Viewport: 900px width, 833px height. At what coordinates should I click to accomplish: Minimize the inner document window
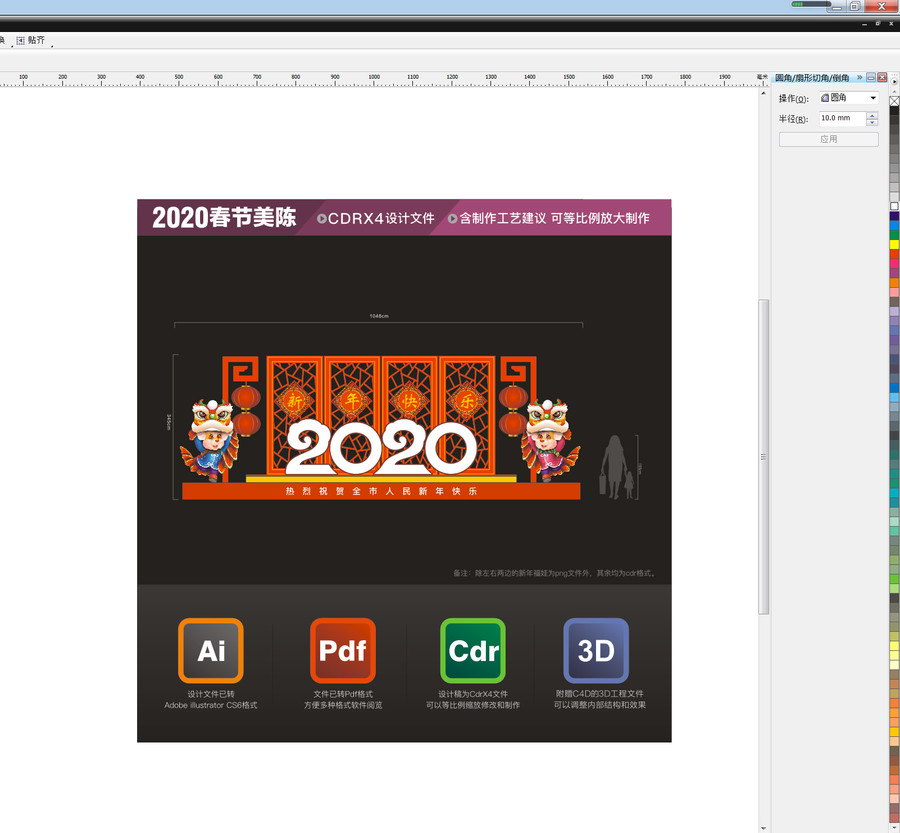(x=865, y=24)
